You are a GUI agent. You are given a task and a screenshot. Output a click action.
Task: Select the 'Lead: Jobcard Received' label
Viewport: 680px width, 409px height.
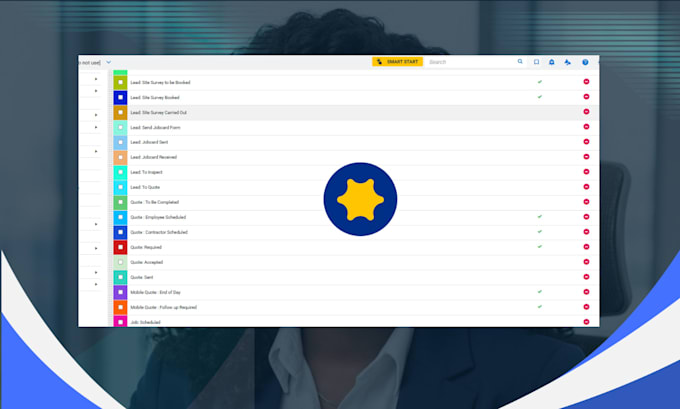tap(154, 157)
